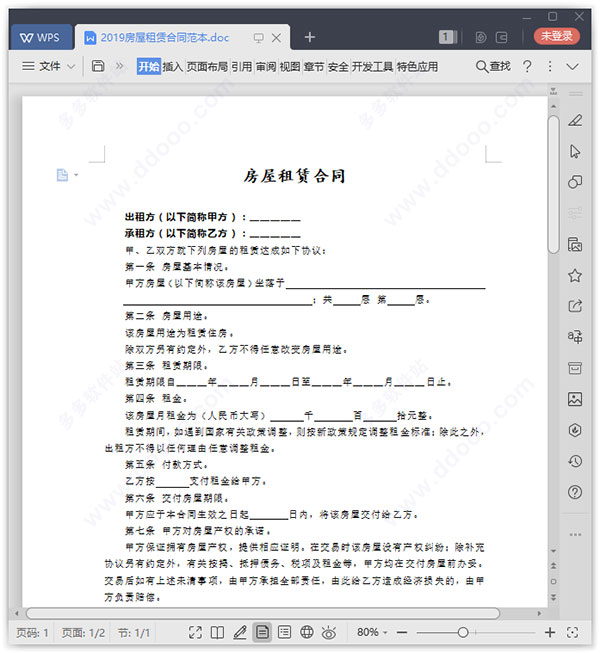Open the 特色应用 ribbon tab

point(417,67)
